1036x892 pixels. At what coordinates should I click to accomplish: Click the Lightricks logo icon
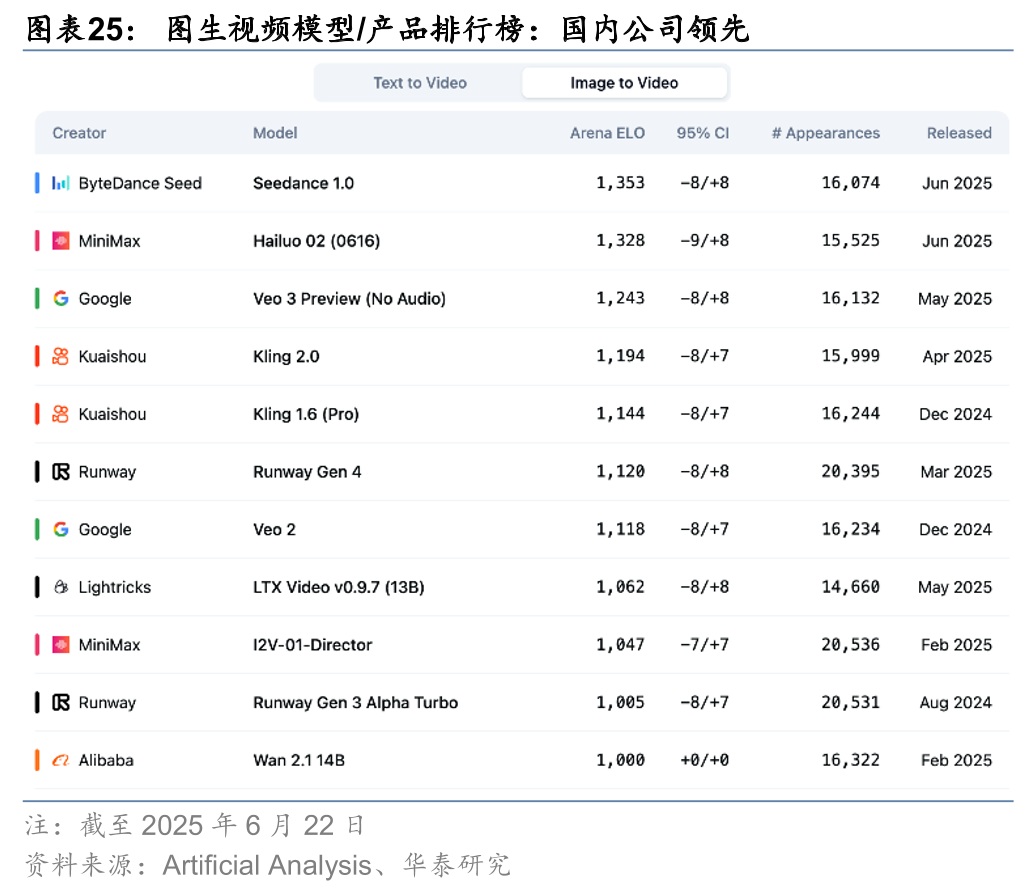(61, 587)
